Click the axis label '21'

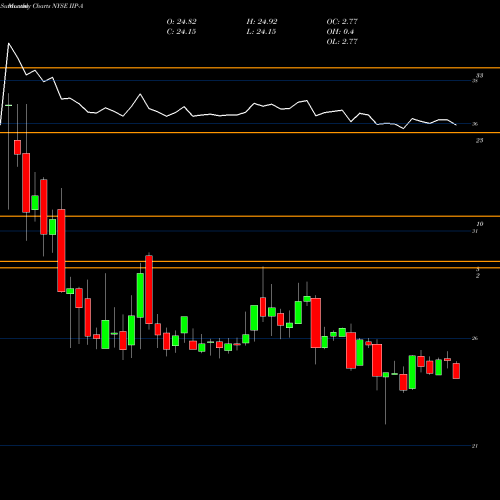[x=475, y=446]
